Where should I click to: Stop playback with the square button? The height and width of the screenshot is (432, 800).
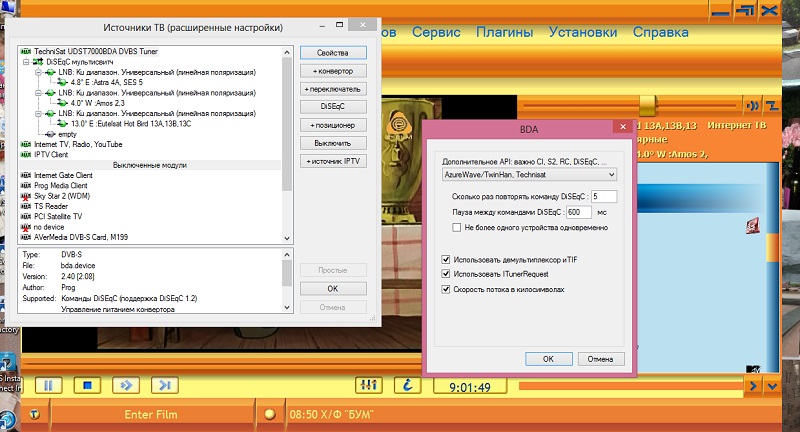87,385
